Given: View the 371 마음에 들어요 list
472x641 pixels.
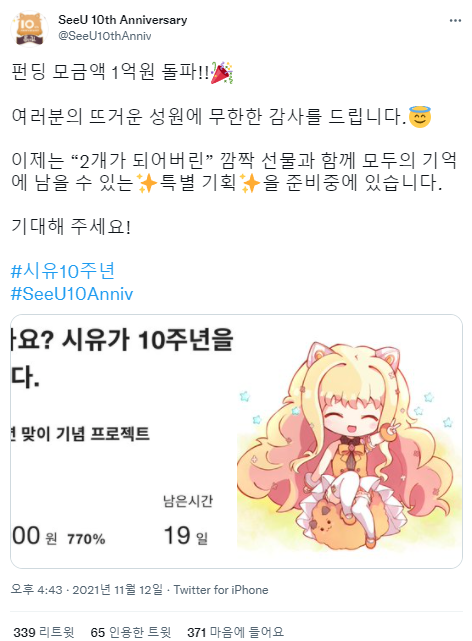Looking at the screenshot, I should tap(235, 632).
